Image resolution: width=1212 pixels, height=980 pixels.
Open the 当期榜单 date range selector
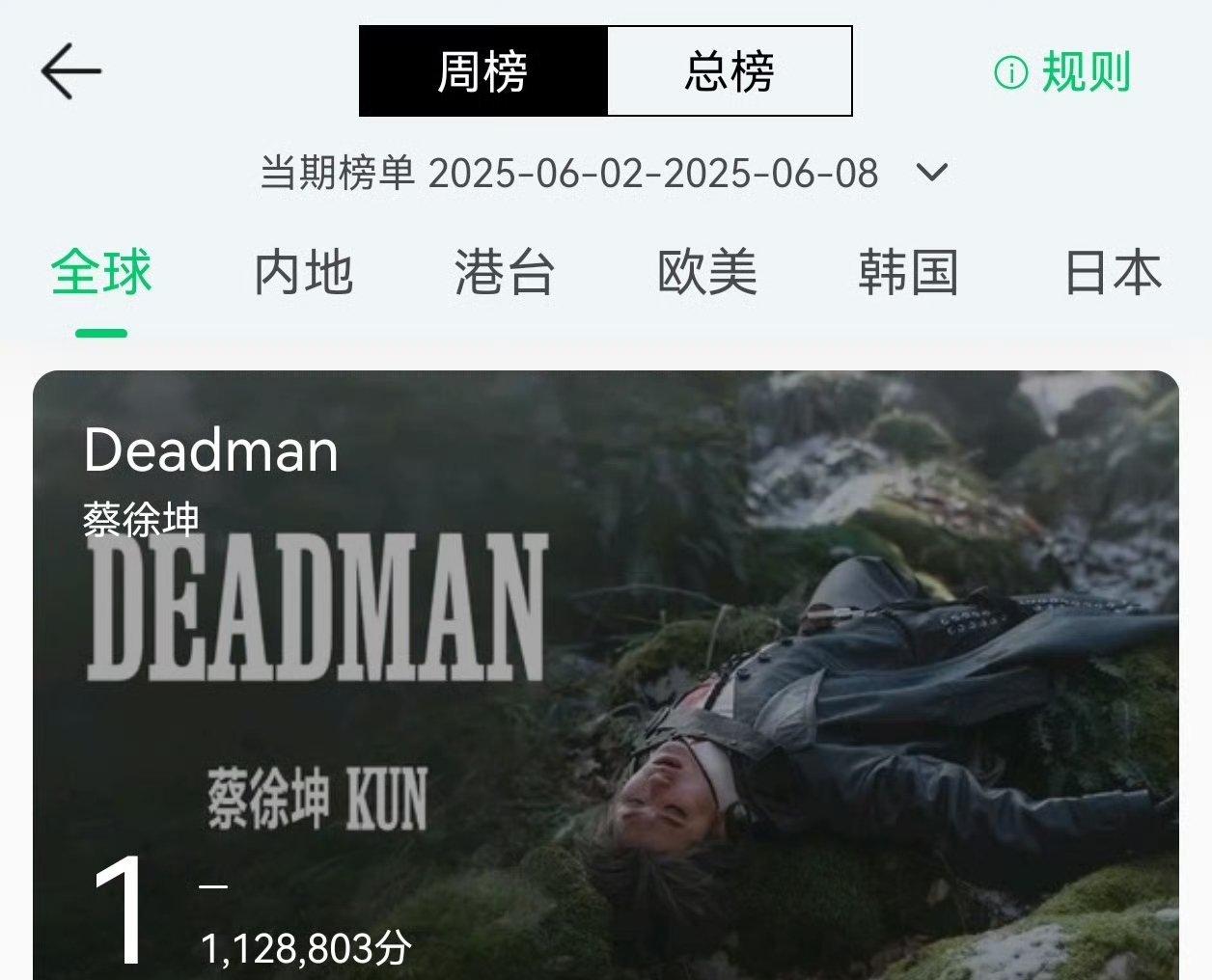tap(569, 174)
